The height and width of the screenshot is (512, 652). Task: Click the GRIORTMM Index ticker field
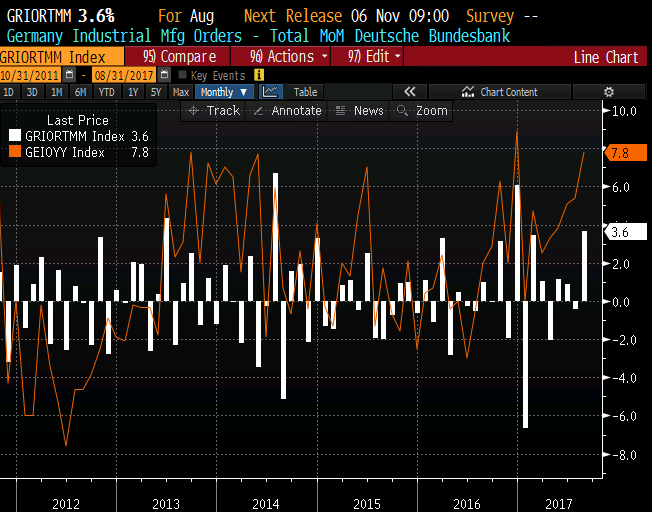pyautogui.click(x=62, y=57)
